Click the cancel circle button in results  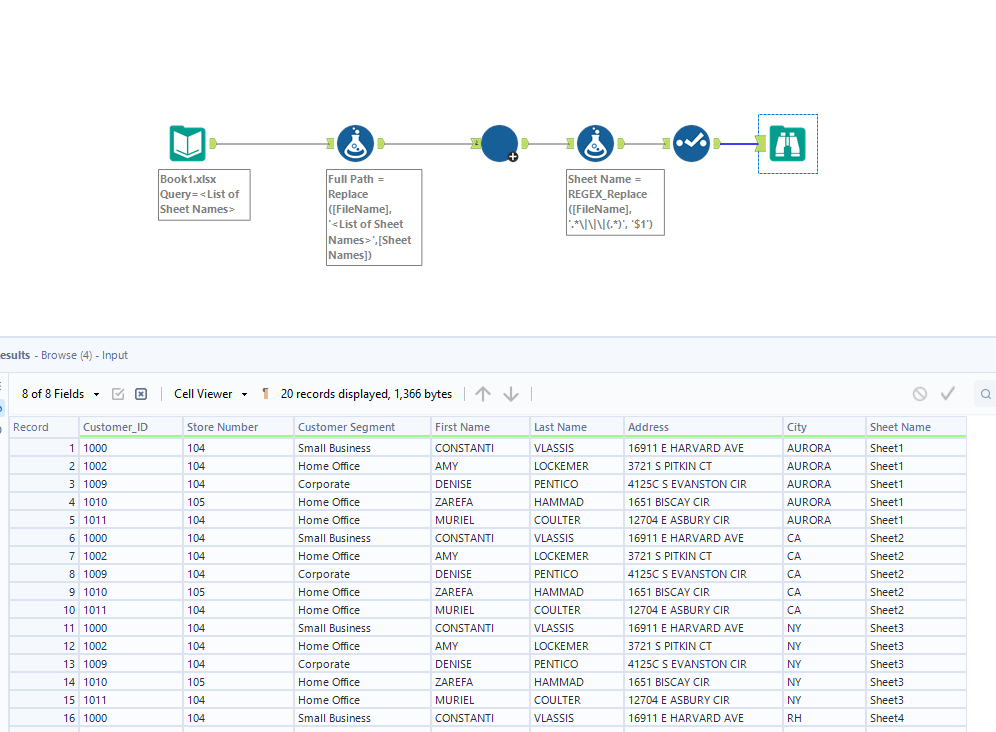920,394
